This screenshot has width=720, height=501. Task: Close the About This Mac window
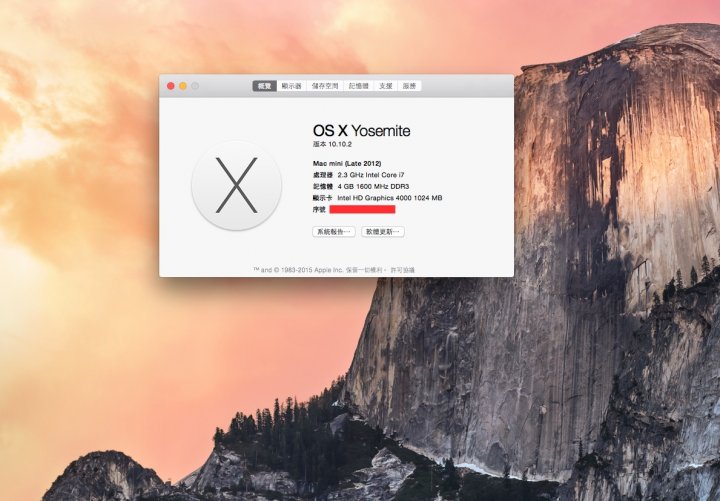coord(170,86)
